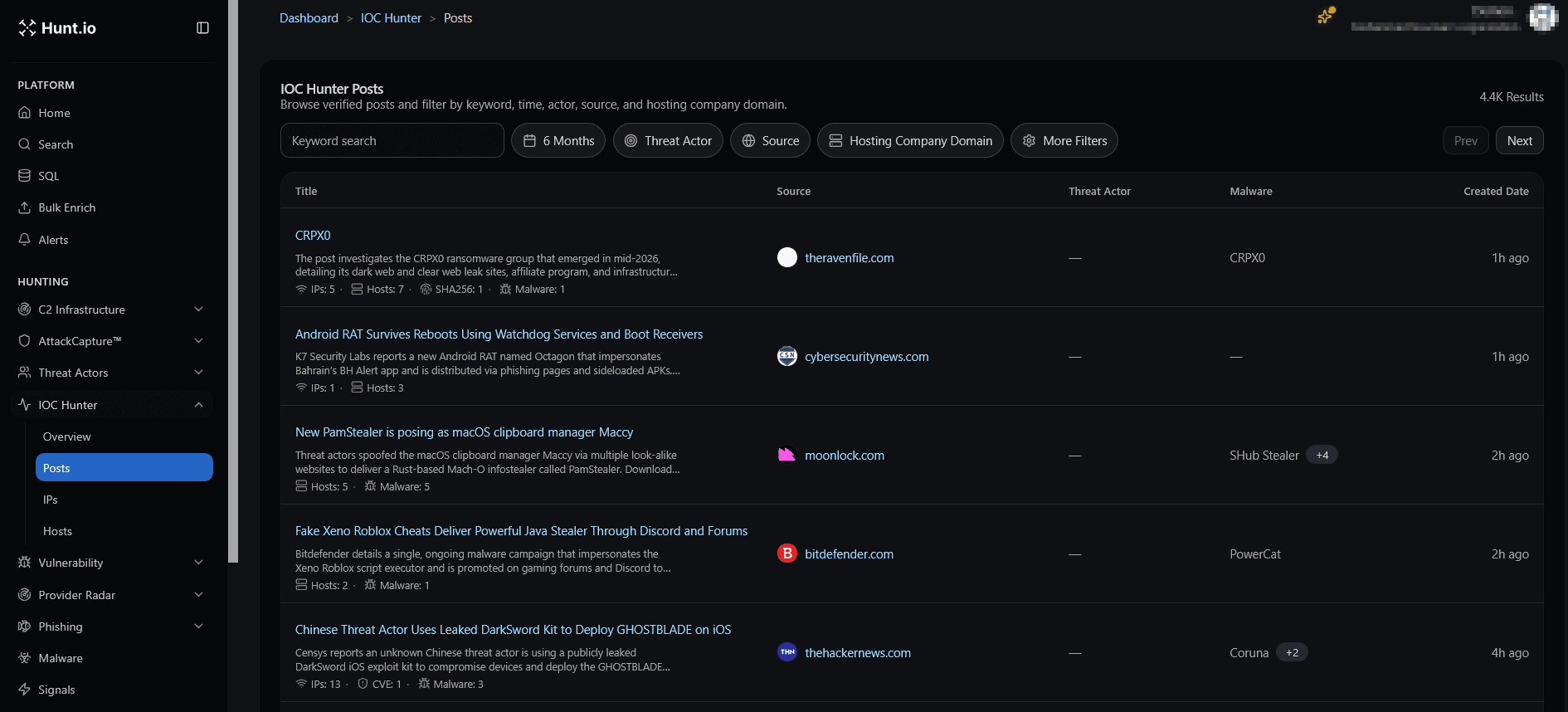This screenshot has width=1568, height=712.
Task: Visit thehackernews.com source link
Action: click(x=858, y=653)
